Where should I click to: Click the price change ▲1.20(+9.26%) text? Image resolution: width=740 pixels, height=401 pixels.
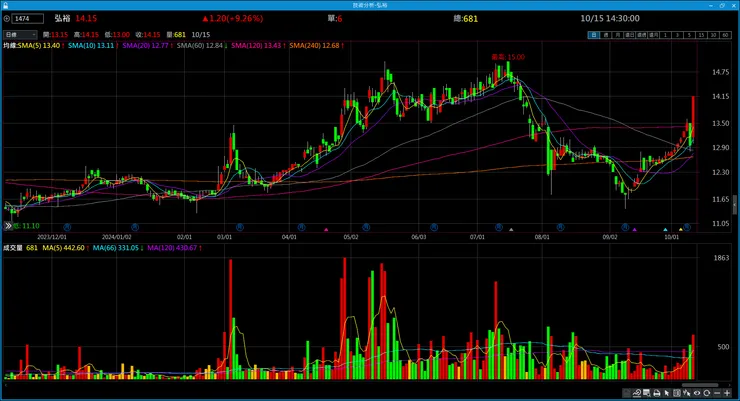(x=233, y=18)
